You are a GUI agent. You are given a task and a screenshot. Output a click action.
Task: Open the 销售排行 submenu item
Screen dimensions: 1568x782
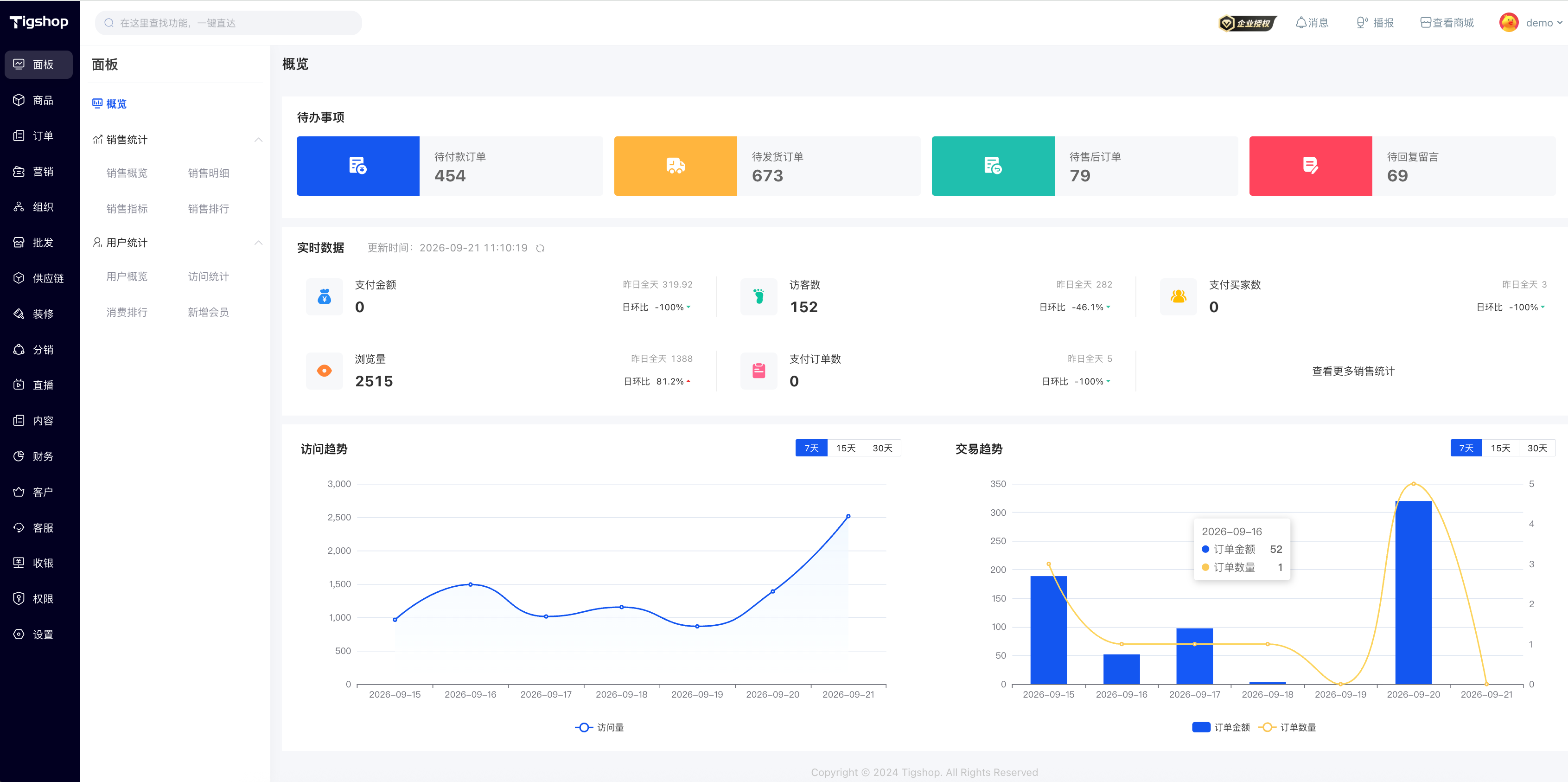coord(208,209)
